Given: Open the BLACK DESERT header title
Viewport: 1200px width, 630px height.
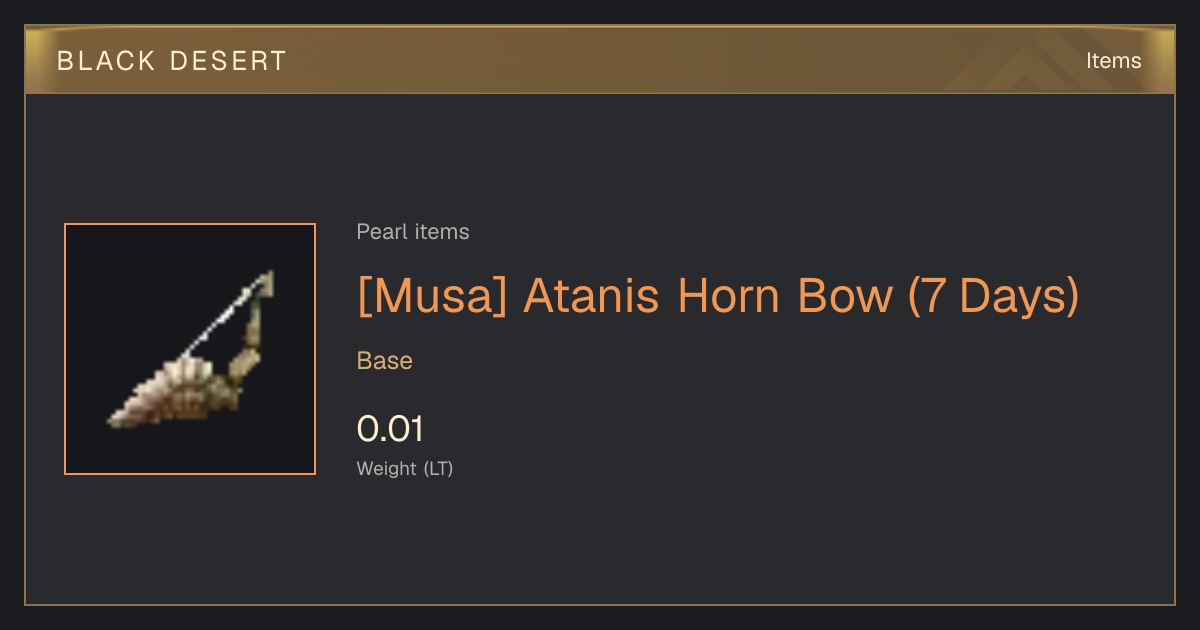Looking at the screenshot, I should pos(171,61).
